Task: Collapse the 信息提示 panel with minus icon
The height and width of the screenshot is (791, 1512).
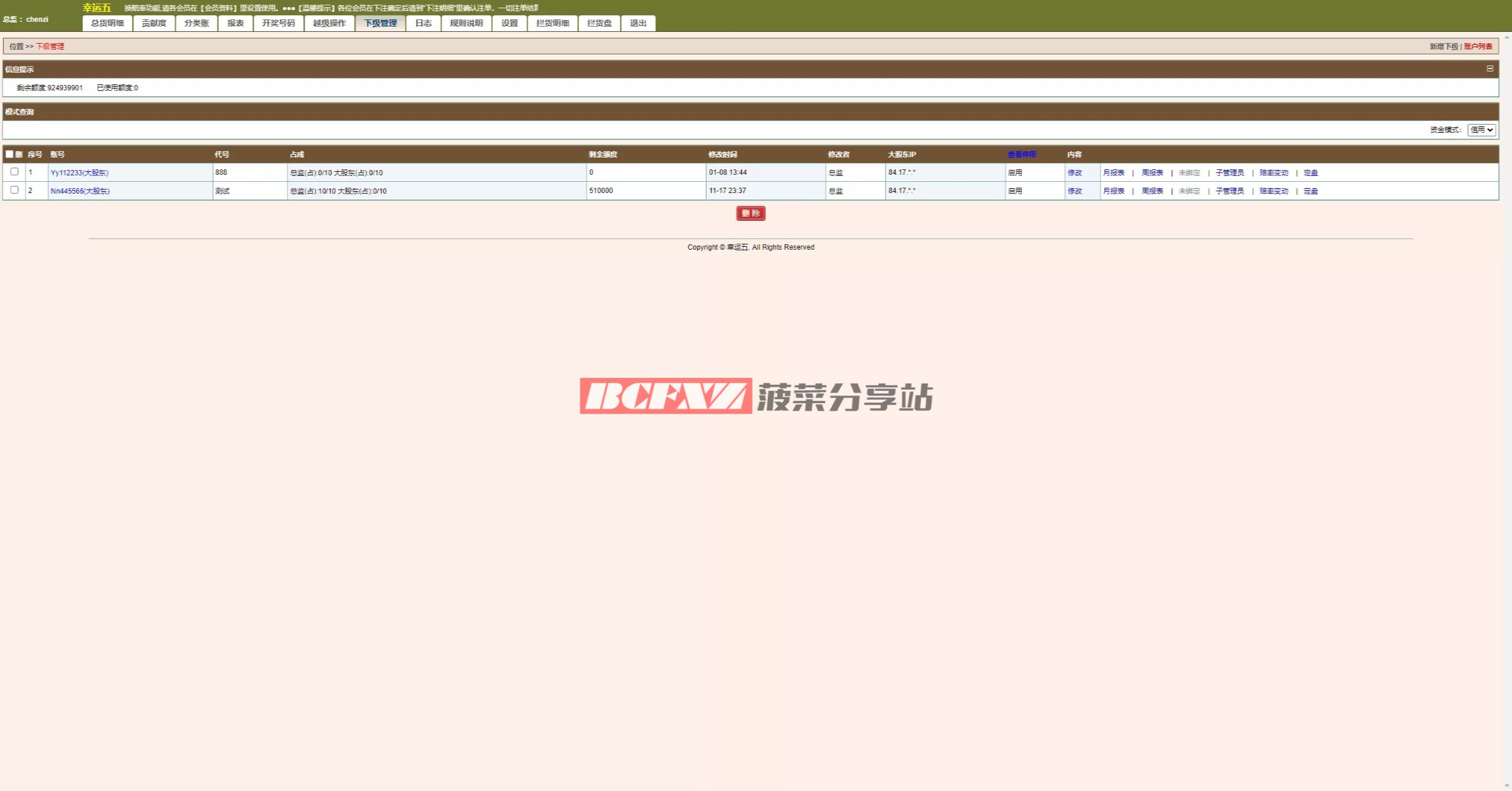Action: [x=1490, y=68]
